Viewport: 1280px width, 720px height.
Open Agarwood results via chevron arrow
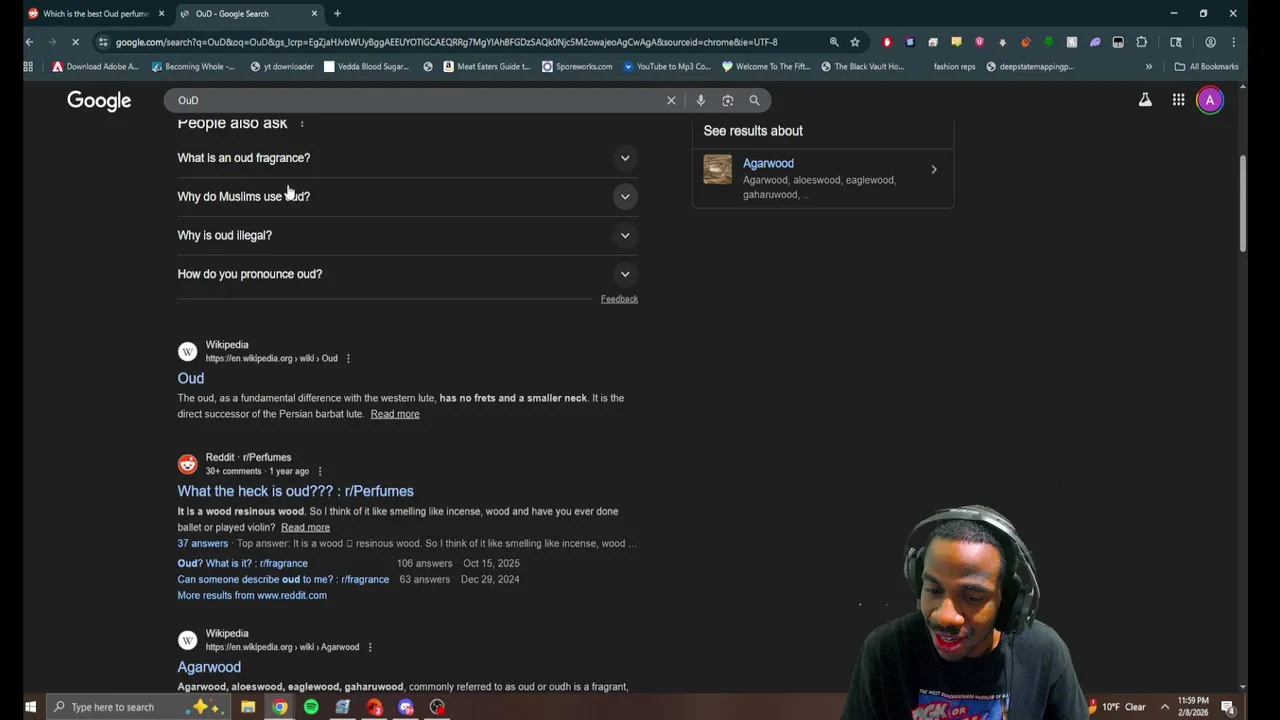click(x=934, y=170)
